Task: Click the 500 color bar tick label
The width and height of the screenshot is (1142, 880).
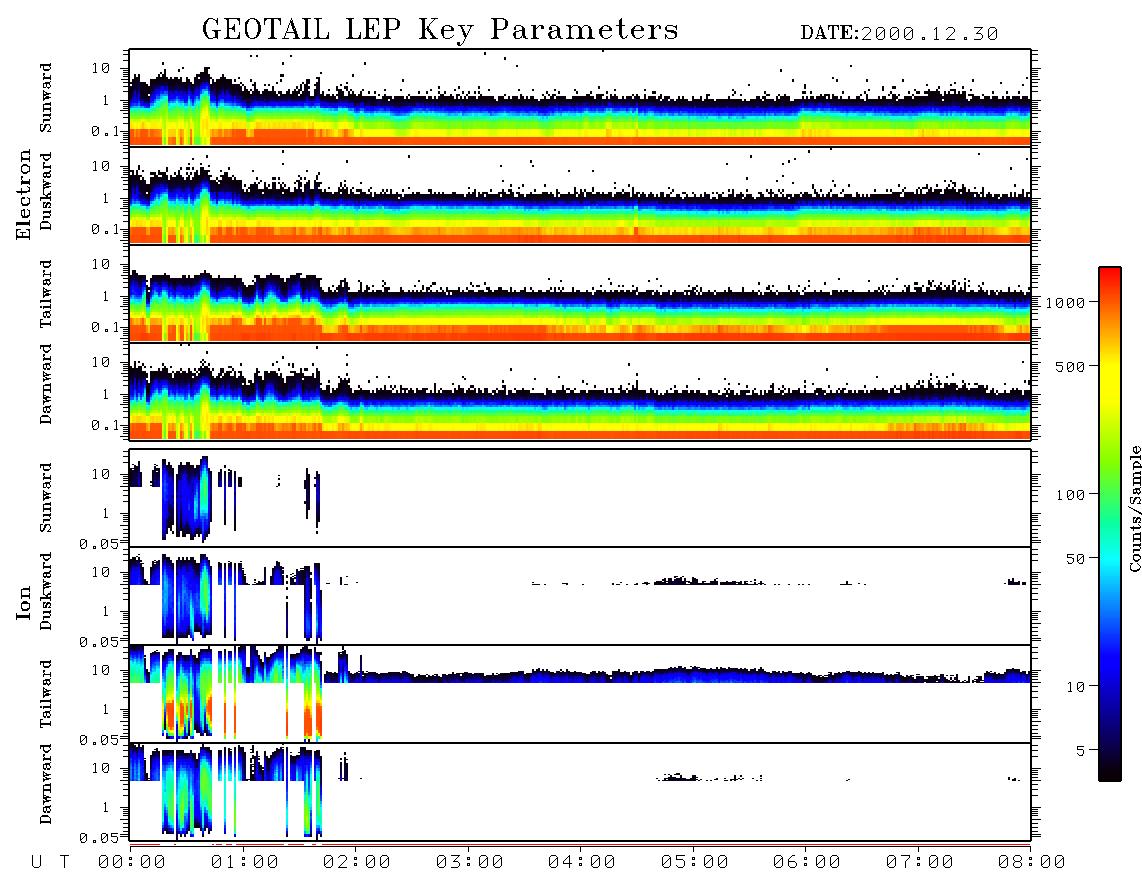Action: point(1070,366)
